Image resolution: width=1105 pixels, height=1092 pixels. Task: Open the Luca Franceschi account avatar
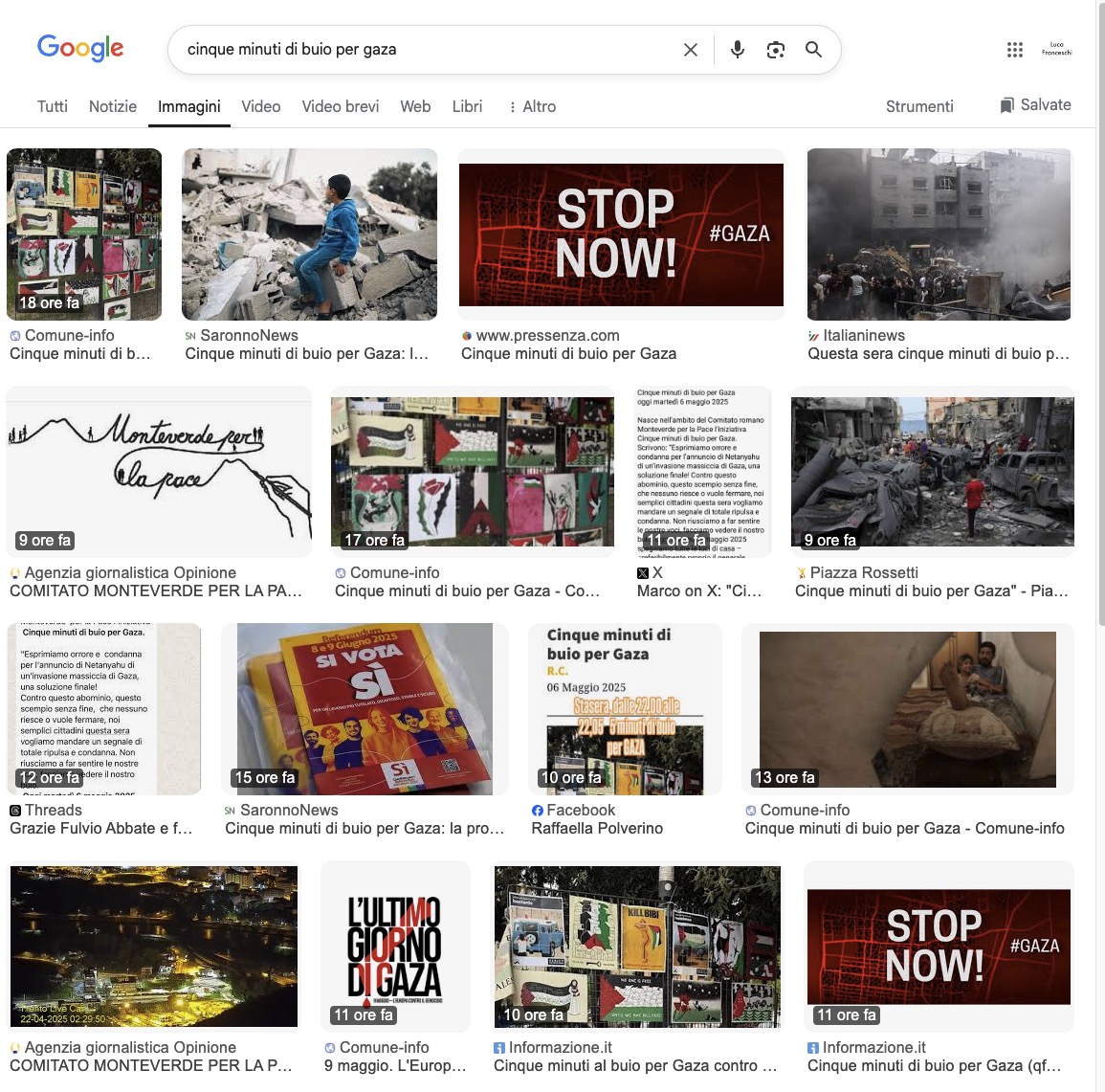coord(1056,49)
